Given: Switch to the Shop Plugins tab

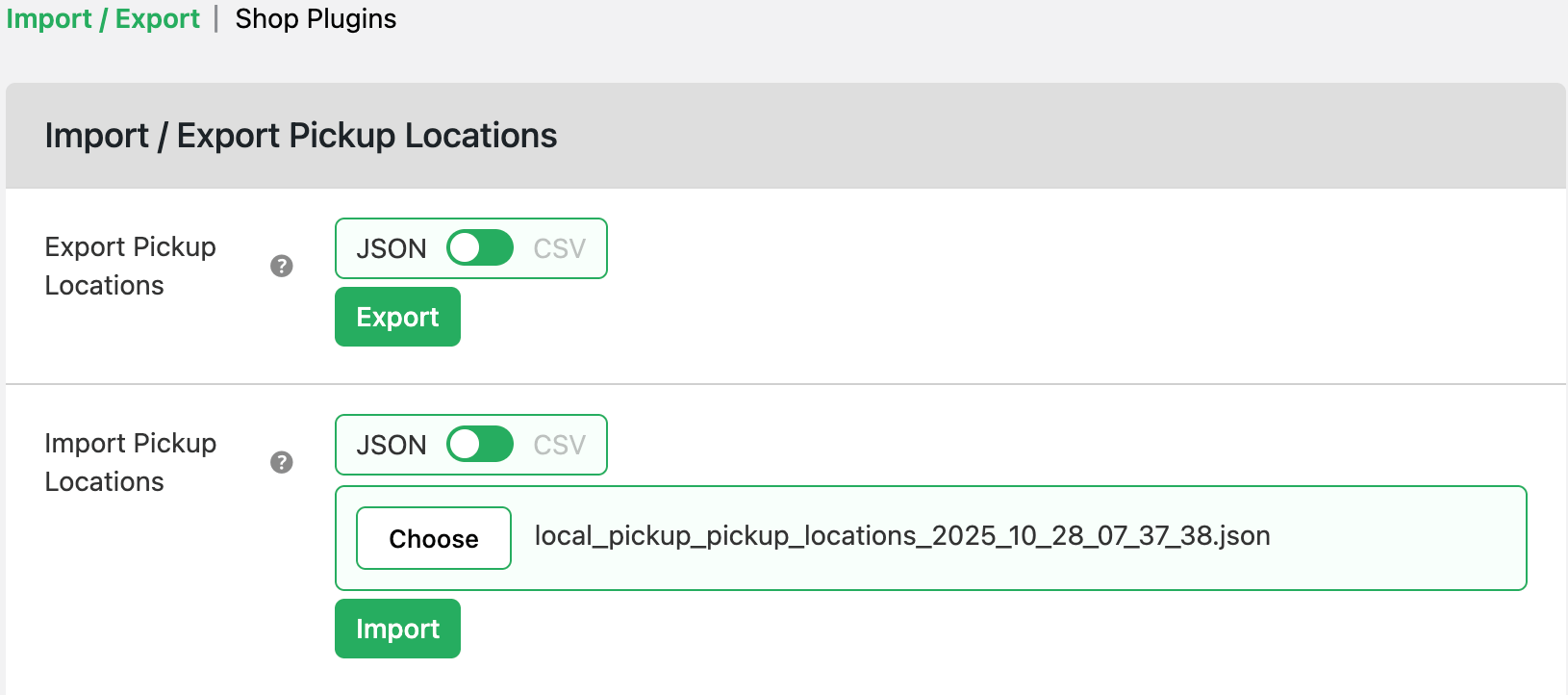Looking at the screenshot, I should pos(316,18).
